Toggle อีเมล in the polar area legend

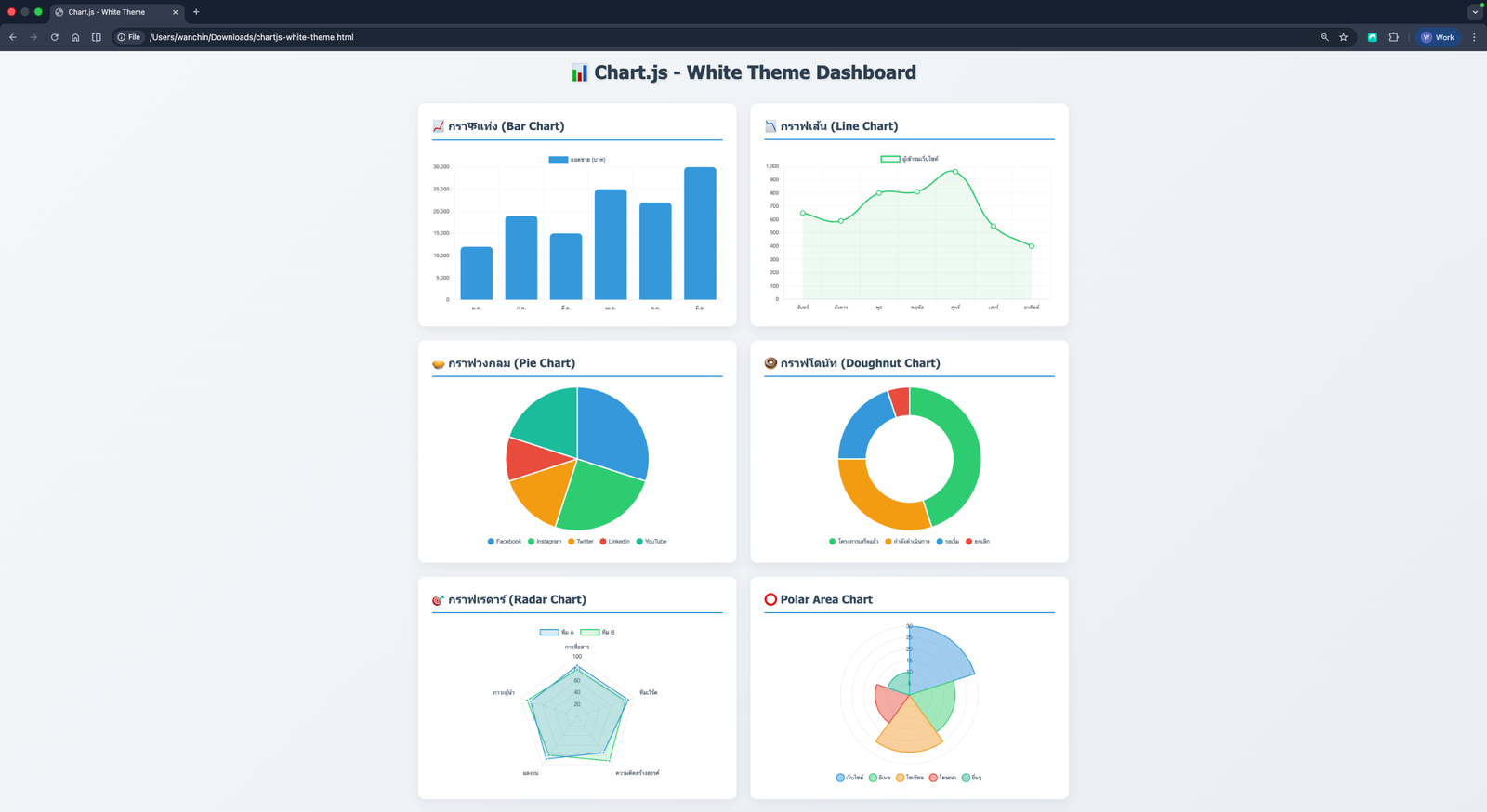(880, 778)
